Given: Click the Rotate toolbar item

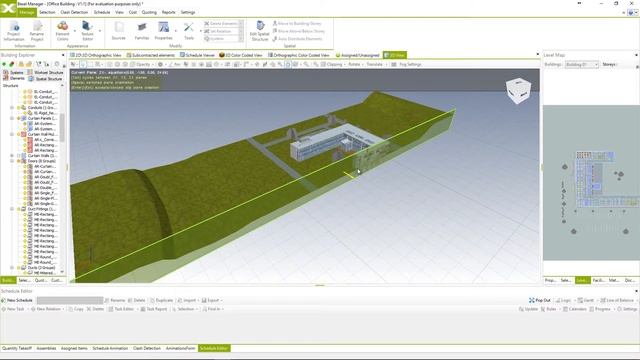Looking at the screenshot, I should coord(354,64).
